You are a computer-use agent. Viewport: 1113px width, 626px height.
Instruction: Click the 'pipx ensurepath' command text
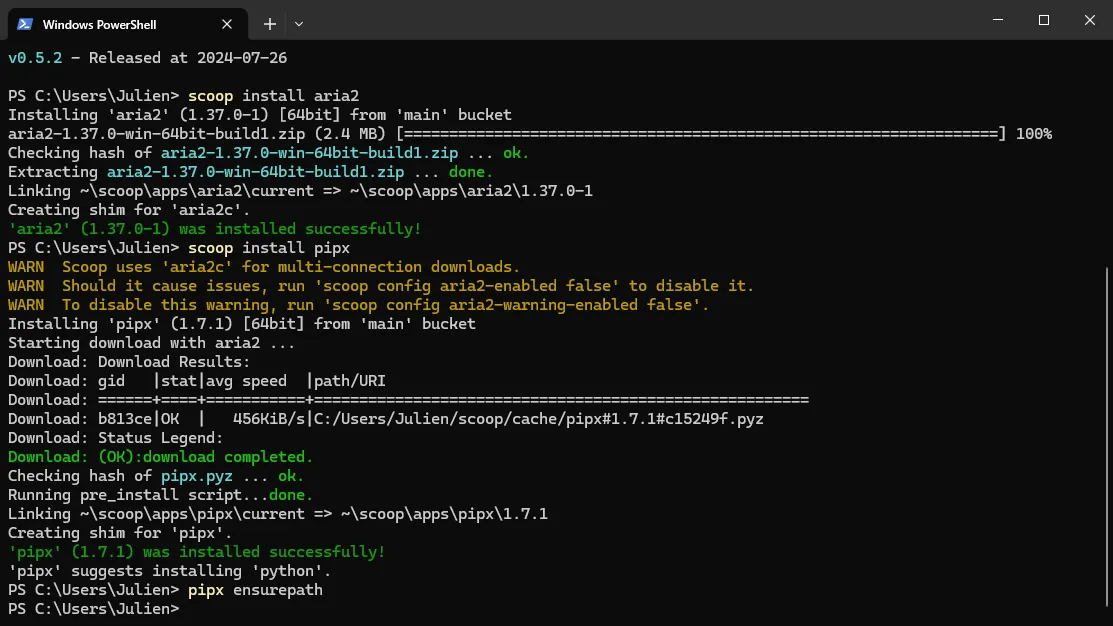pyautogui.click(x=255, y=590)
